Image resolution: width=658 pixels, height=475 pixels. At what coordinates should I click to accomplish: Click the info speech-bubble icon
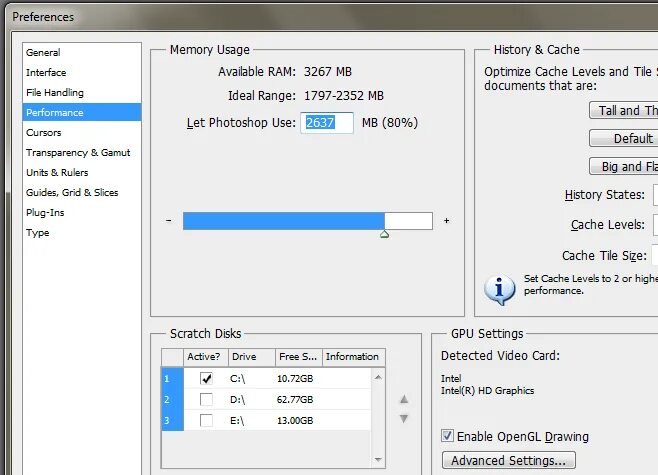[499, 289]
